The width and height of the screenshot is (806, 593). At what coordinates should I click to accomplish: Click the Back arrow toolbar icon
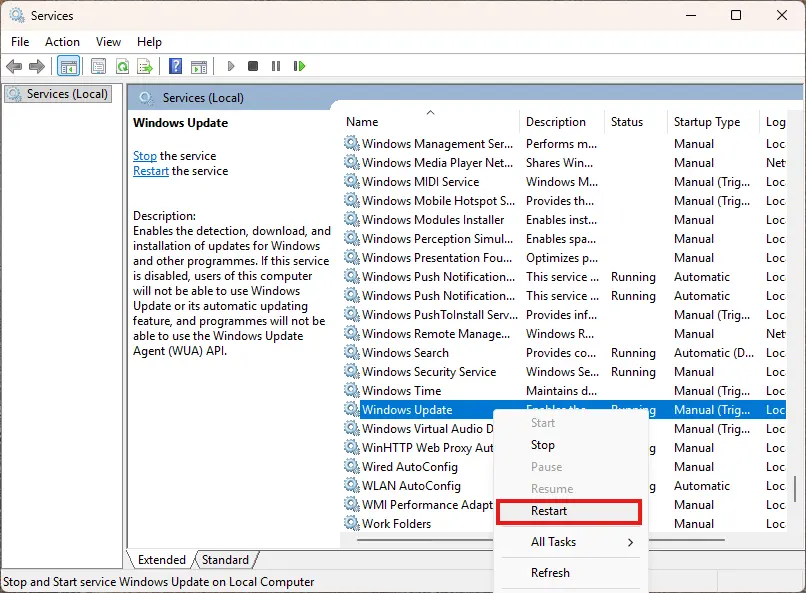[14, 66]
